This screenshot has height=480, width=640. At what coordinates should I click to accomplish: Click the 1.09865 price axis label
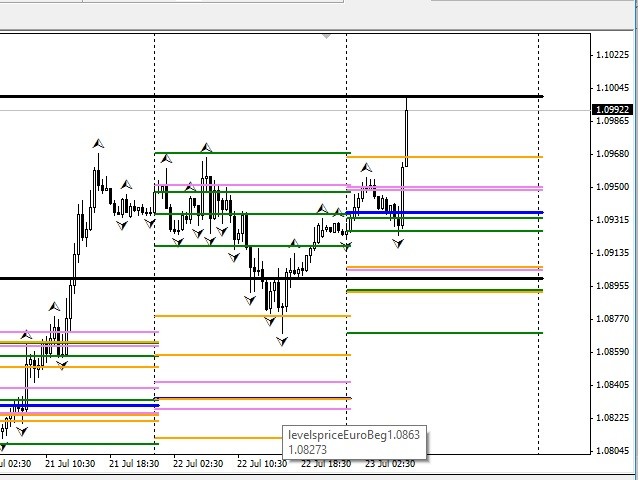pyautogui.click(x=612, y=121)
